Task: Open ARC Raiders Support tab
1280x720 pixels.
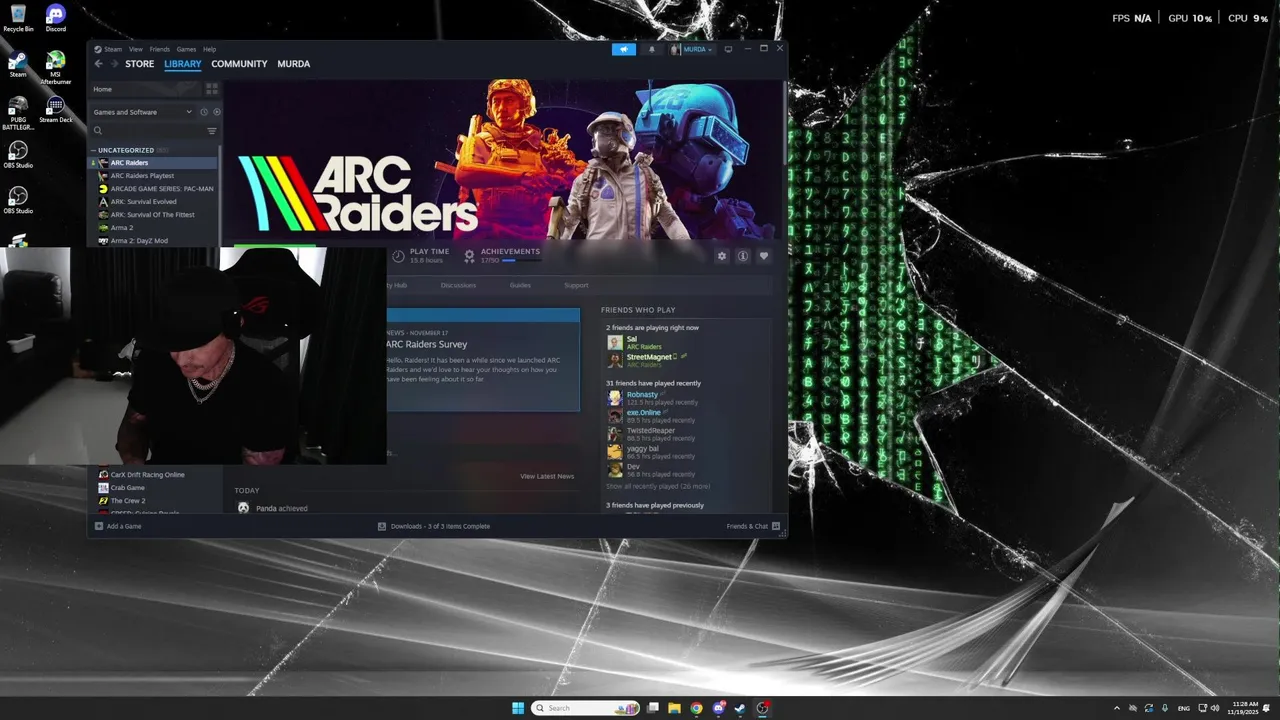Action: (x=576, y=285)
